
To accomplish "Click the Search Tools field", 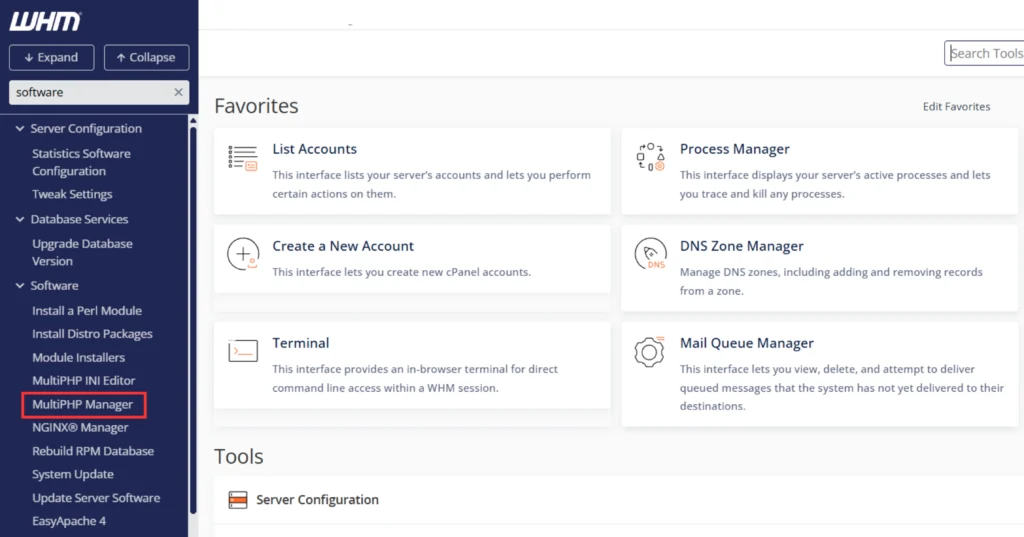I will [984, 54].
